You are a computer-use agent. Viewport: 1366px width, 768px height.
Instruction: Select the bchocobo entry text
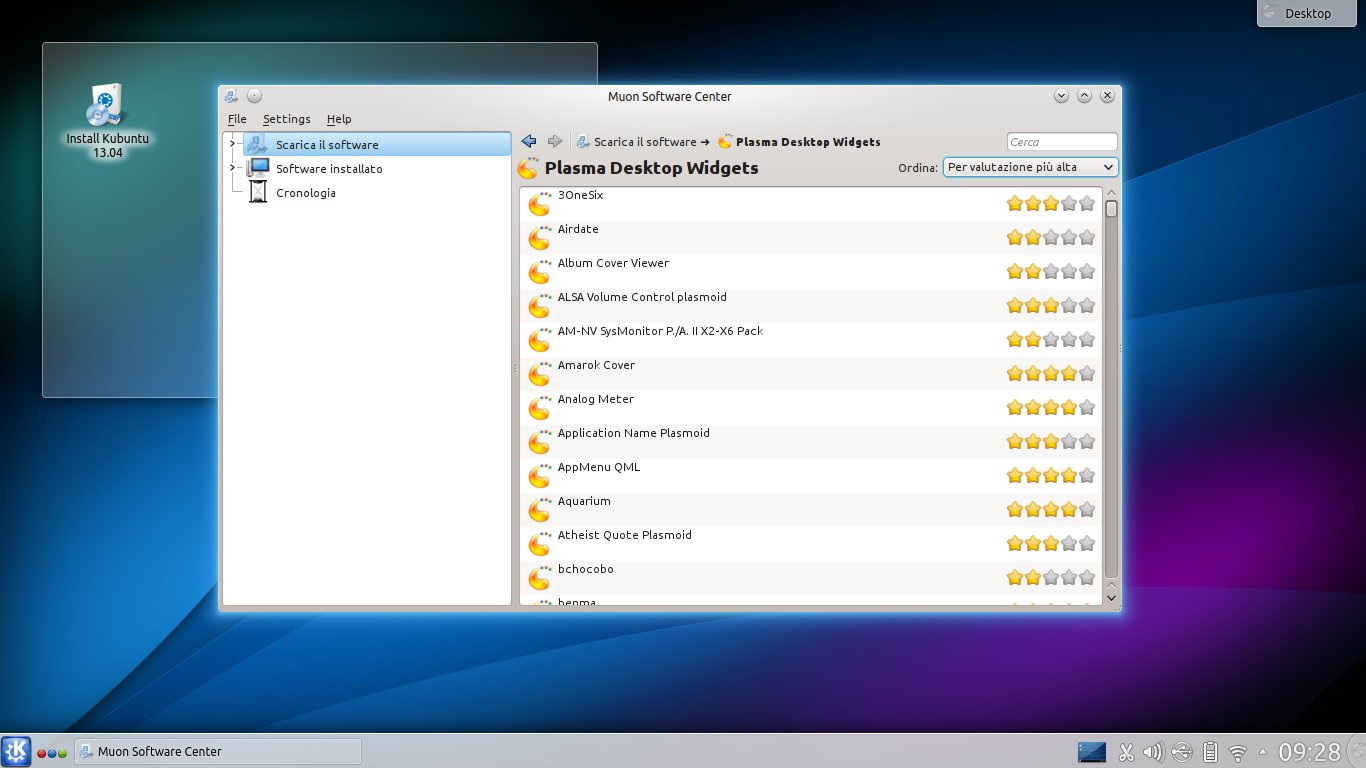(586, 569)
